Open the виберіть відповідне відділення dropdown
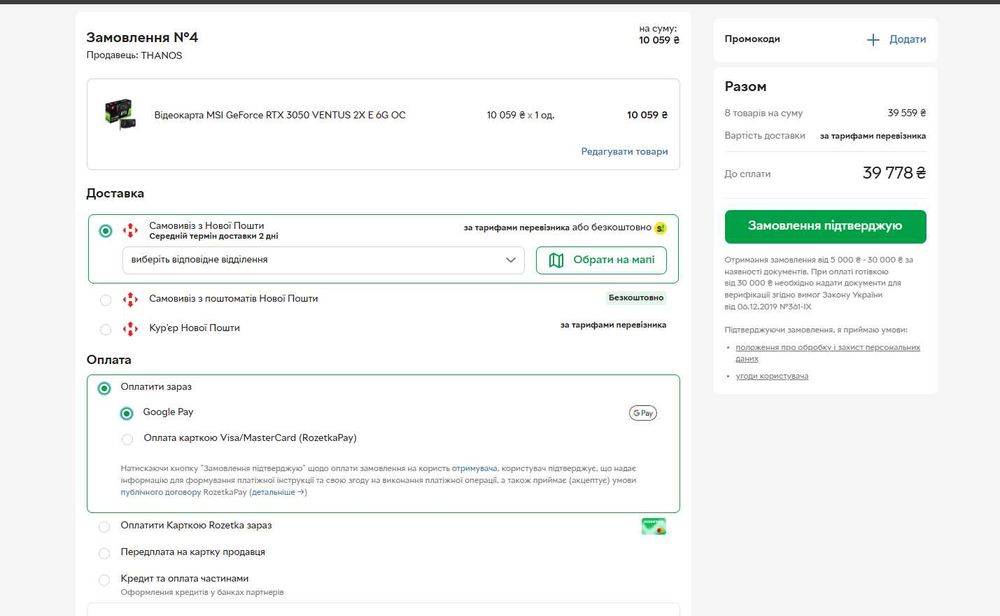 coord(323,260)
